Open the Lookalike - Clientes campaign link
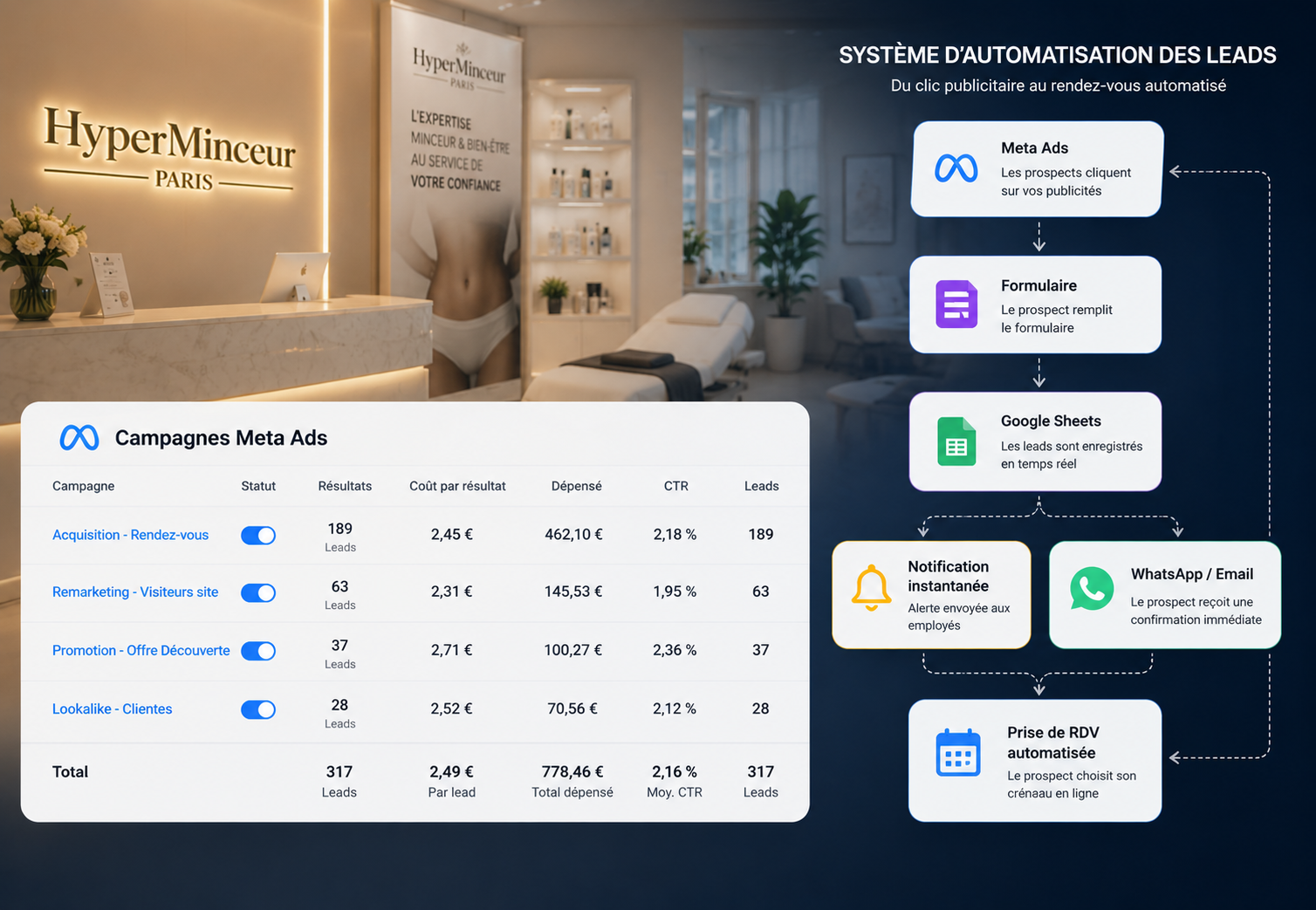This screenshot has height=910, width=1316. [x=112, y=708]
